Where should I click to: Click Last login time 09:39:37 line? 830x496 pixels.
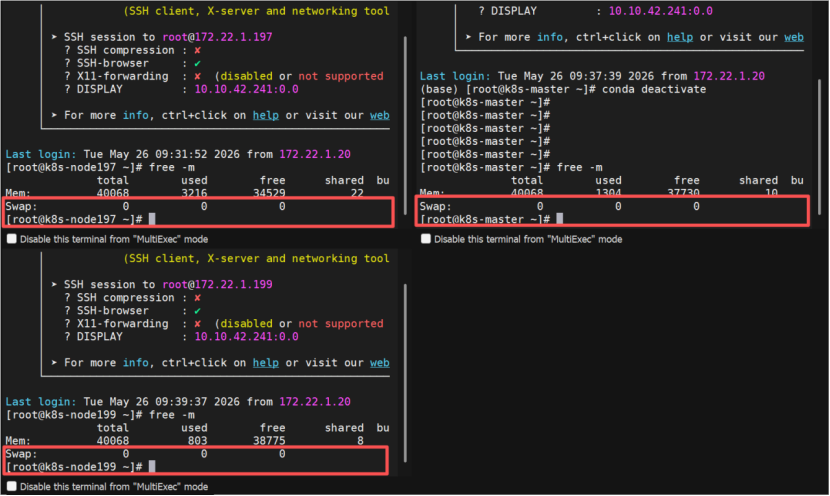(178, 401)
